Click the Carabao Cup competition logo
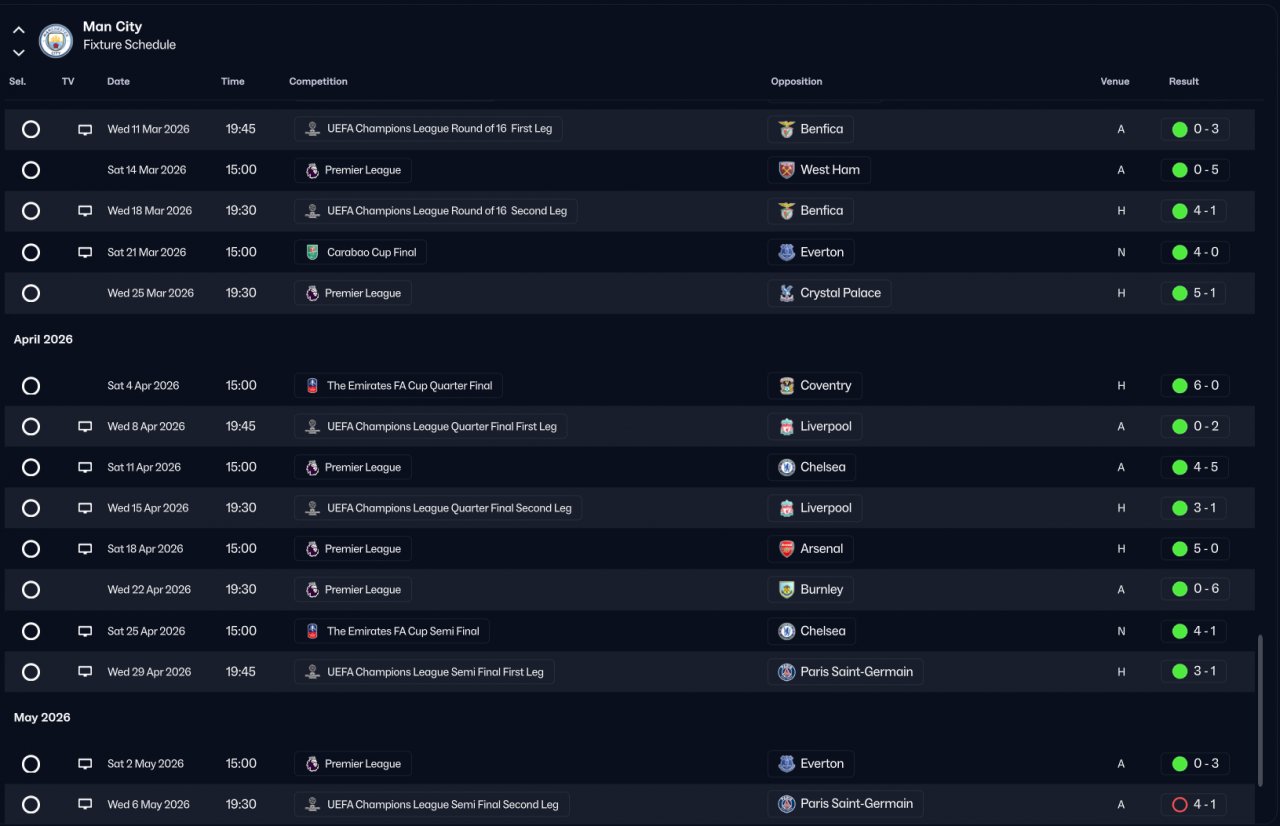The image size is (1280, 826). 313,252
